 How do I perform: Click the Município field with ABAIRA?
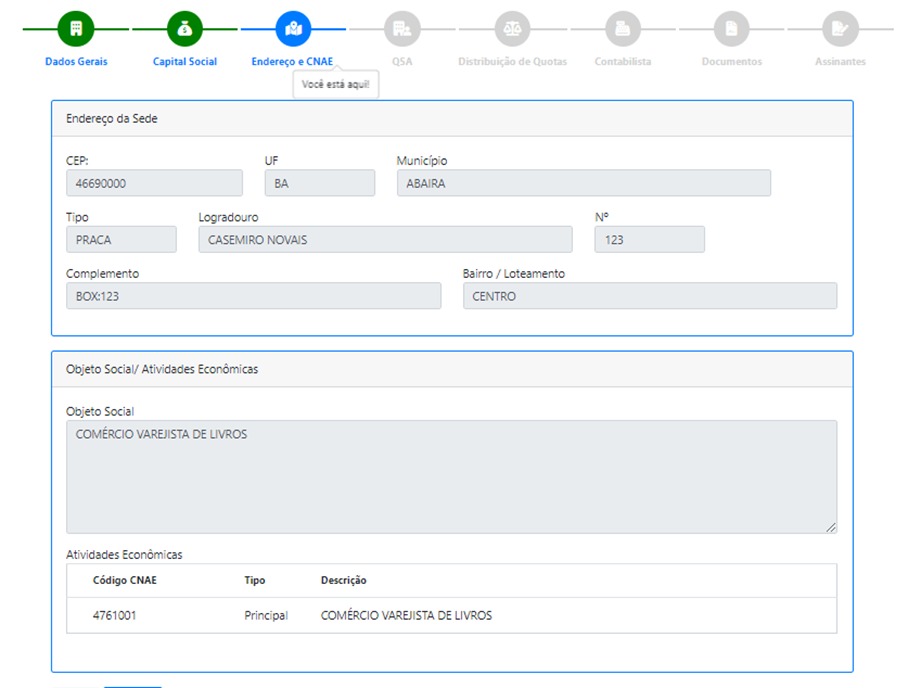[x=583, y=183]
